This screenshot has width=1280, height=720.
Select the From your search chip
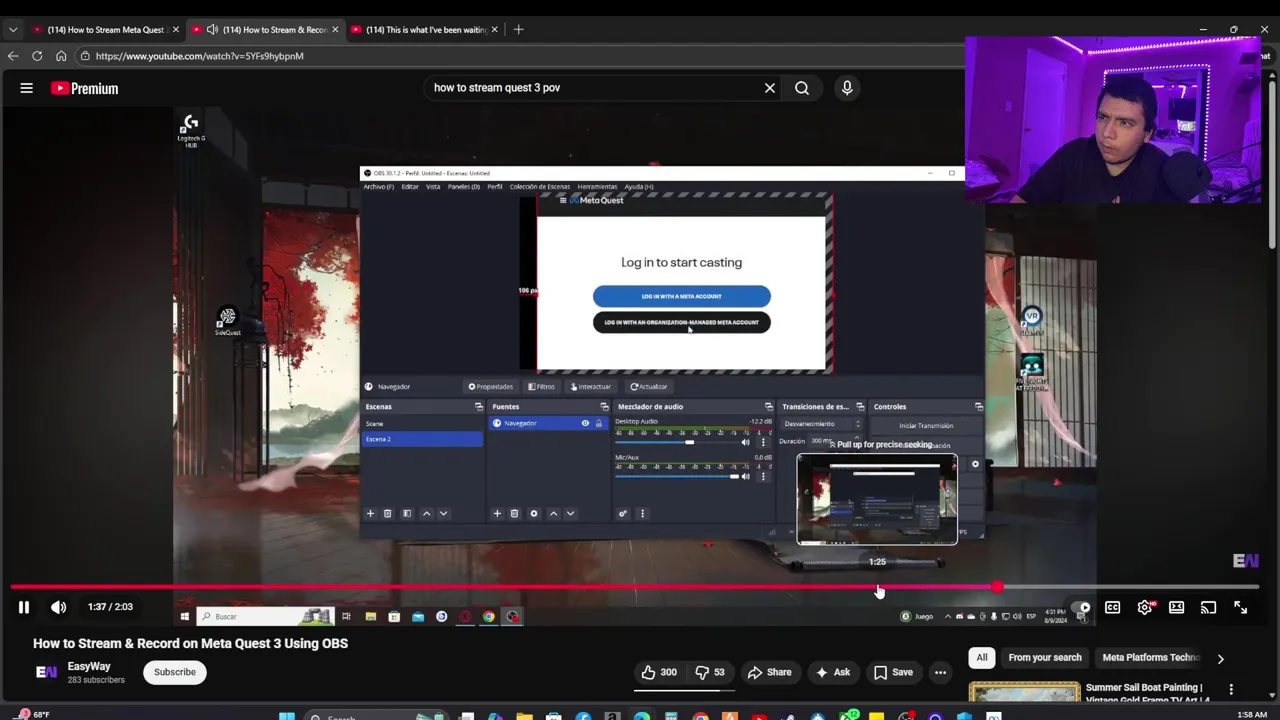point(1045,658)
